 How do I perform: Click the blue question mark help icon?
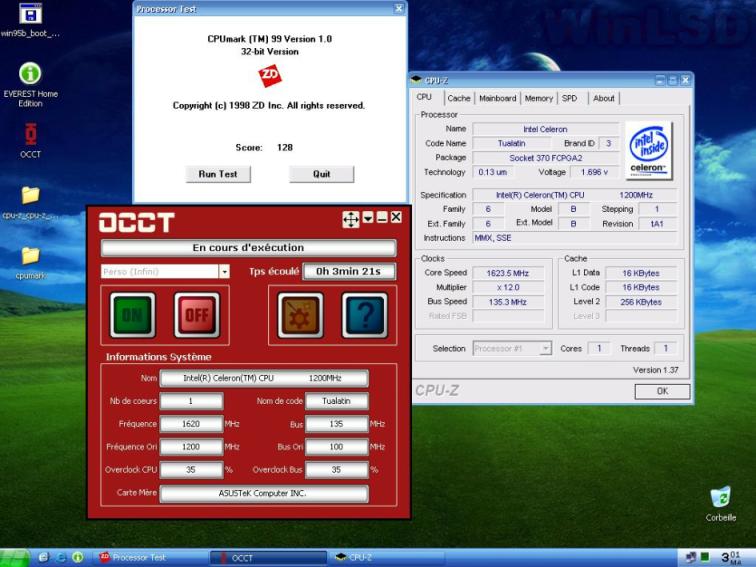(364, 315)
